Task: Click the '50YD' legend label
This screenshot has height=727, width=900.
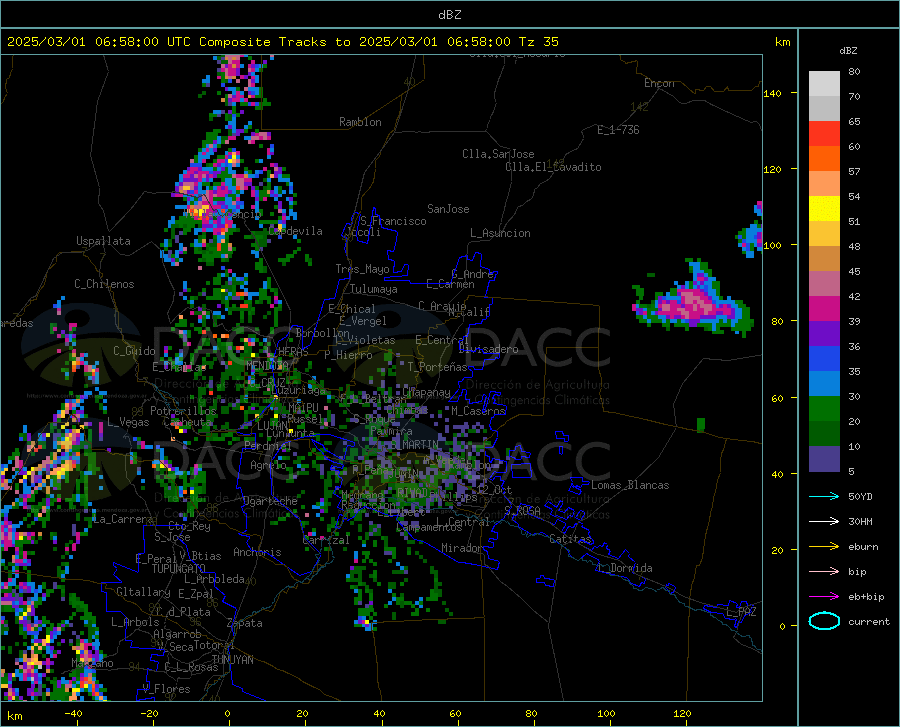Action: pos(860,496)
